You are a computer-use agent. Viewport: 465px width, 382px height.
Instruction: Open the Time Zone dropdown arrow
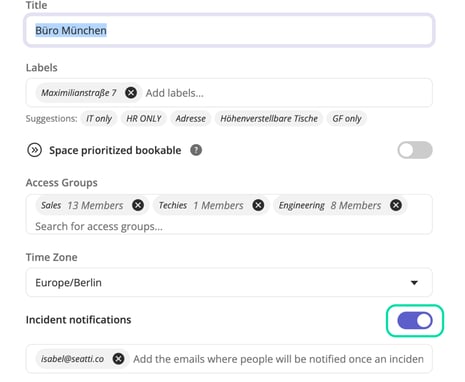point(414,283)
